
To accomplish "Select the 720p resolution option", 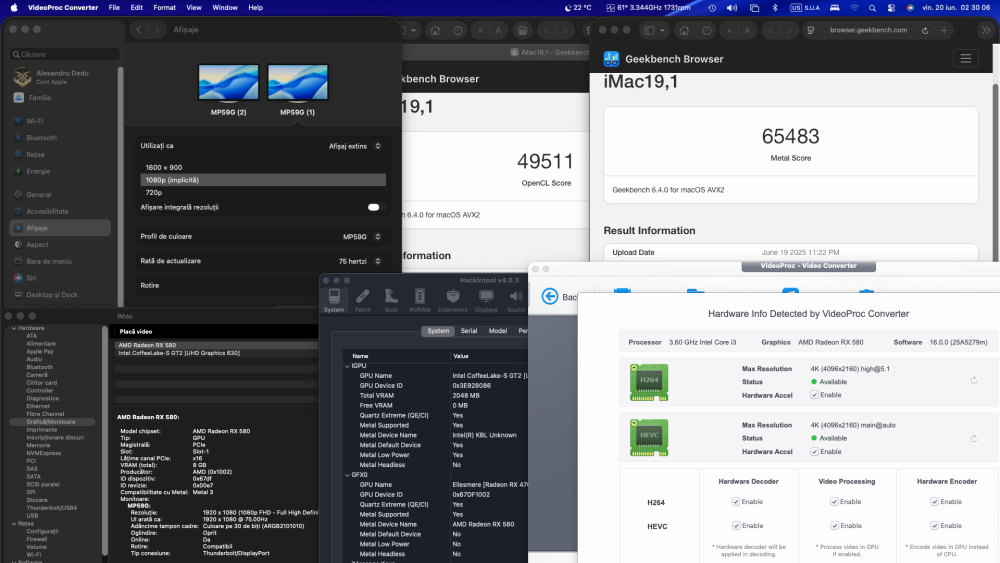I will 263,193.
